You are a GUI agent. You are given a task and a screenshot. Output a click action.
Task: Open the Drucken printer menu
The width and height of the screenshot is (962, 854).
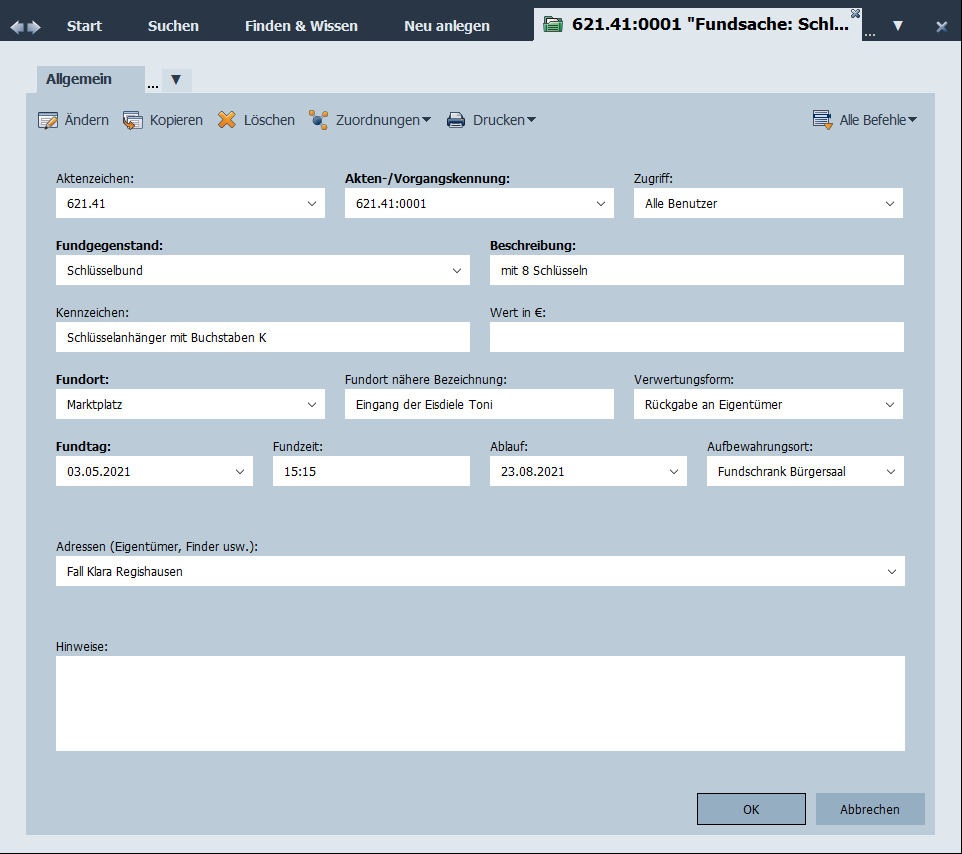click(x=491, y=120)
